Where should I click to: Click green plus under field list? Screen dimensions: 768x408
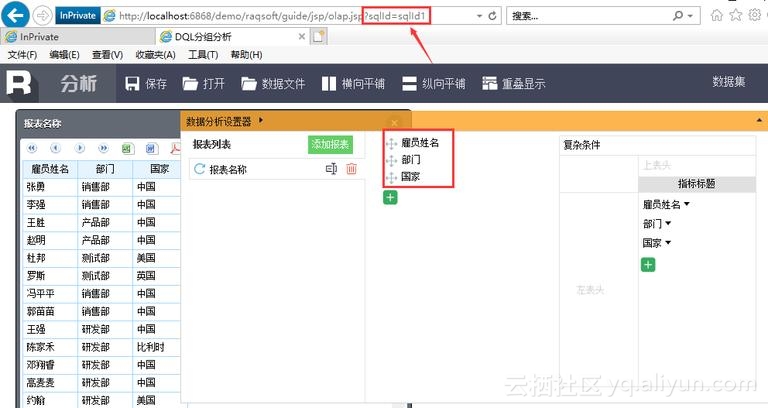(x=390, y=197)
